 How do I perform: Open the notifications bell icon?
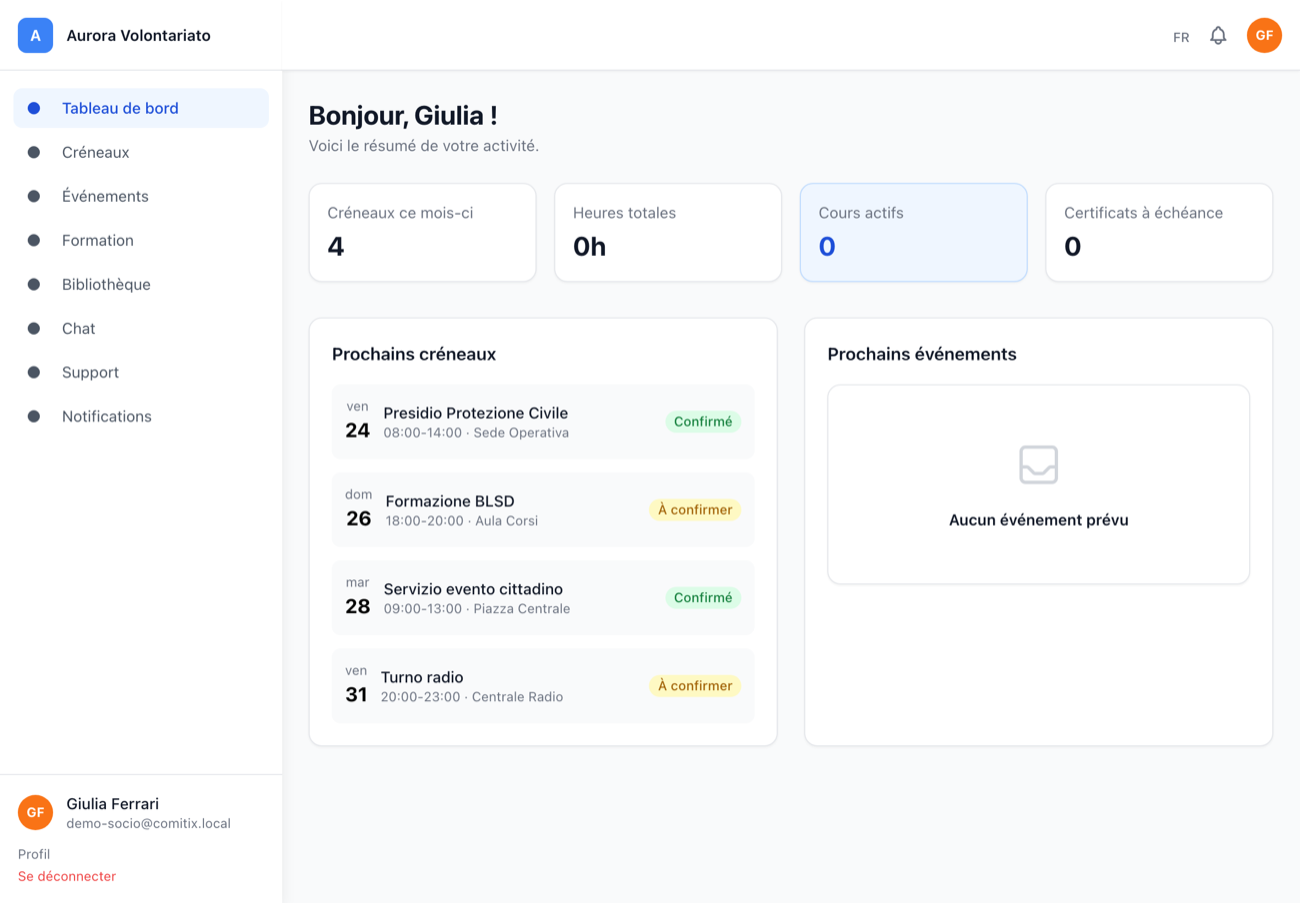point(1218,36)
